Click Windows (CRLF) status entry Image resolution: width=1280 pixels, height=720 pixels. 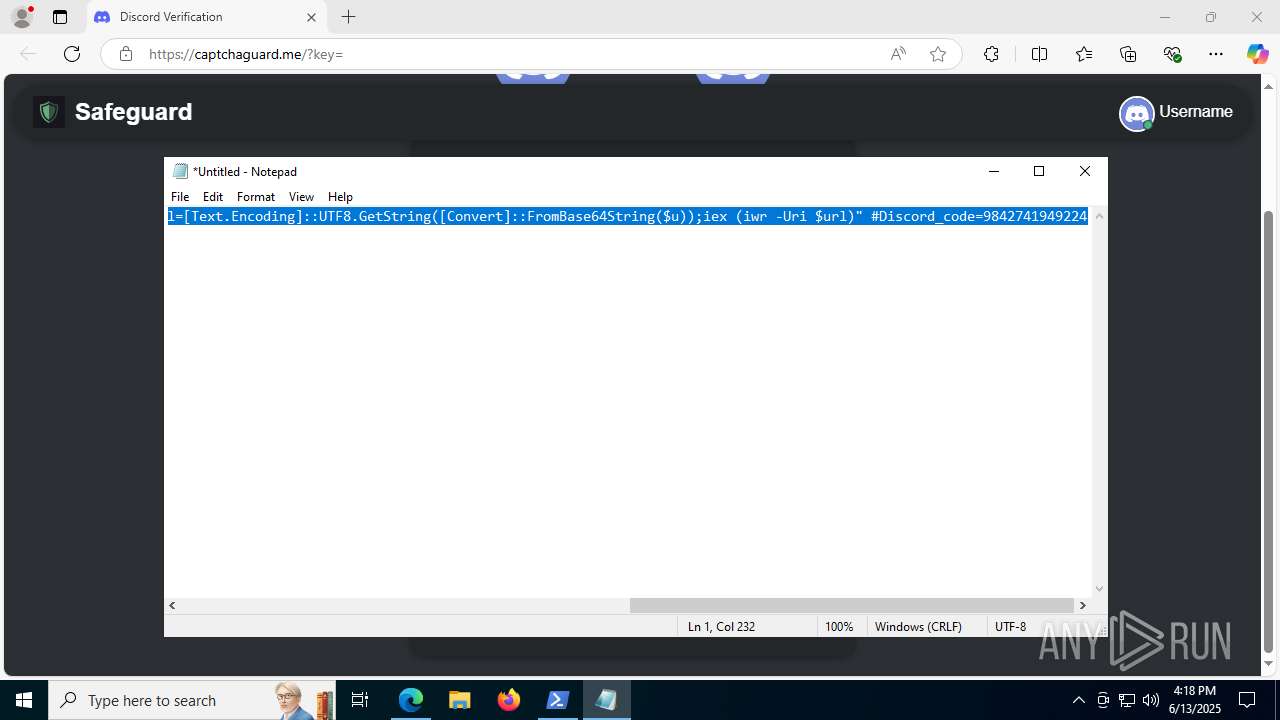point(918,626)
